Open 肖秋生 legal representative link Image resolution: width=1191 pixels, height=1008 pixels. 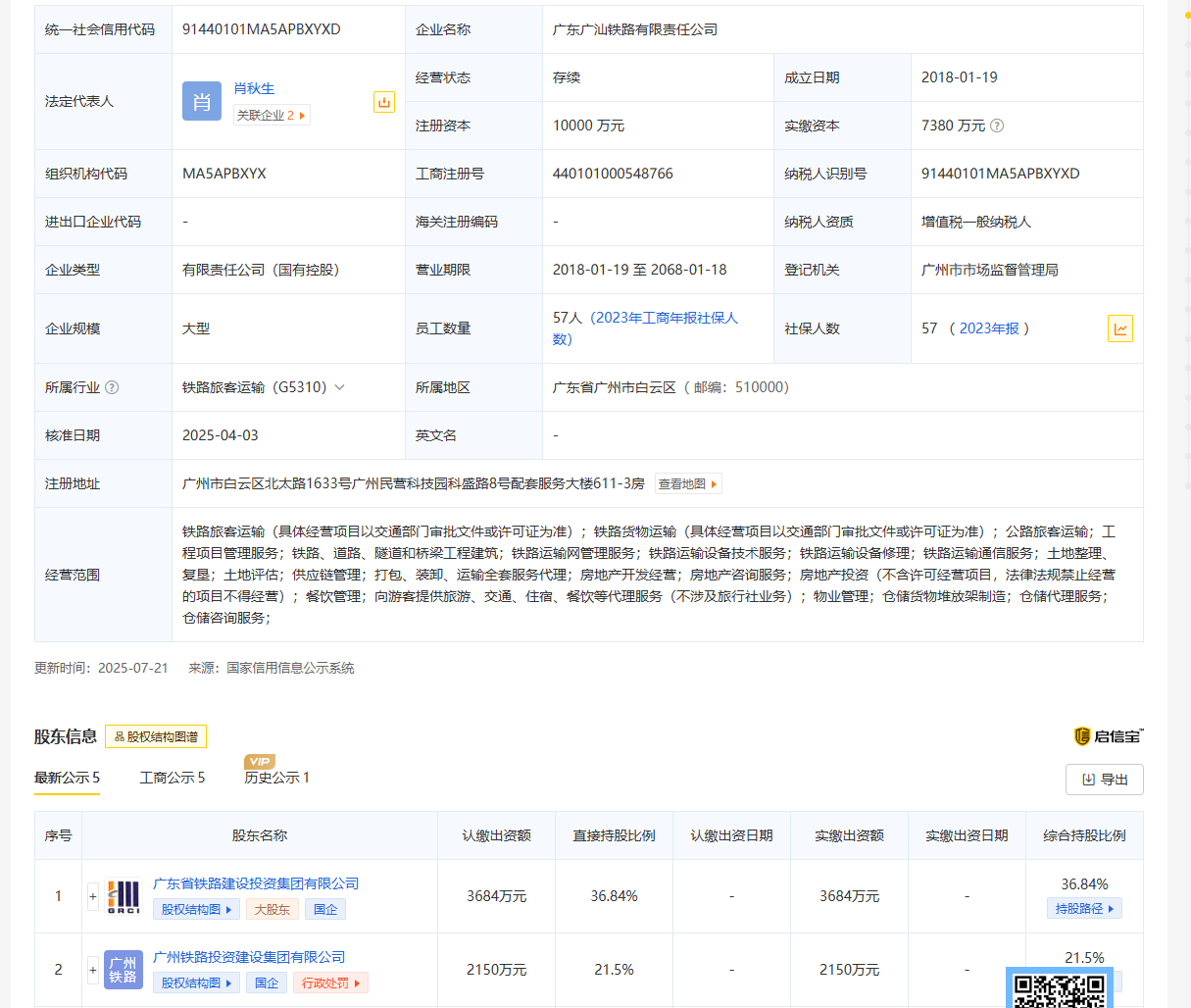coord(254,88)
